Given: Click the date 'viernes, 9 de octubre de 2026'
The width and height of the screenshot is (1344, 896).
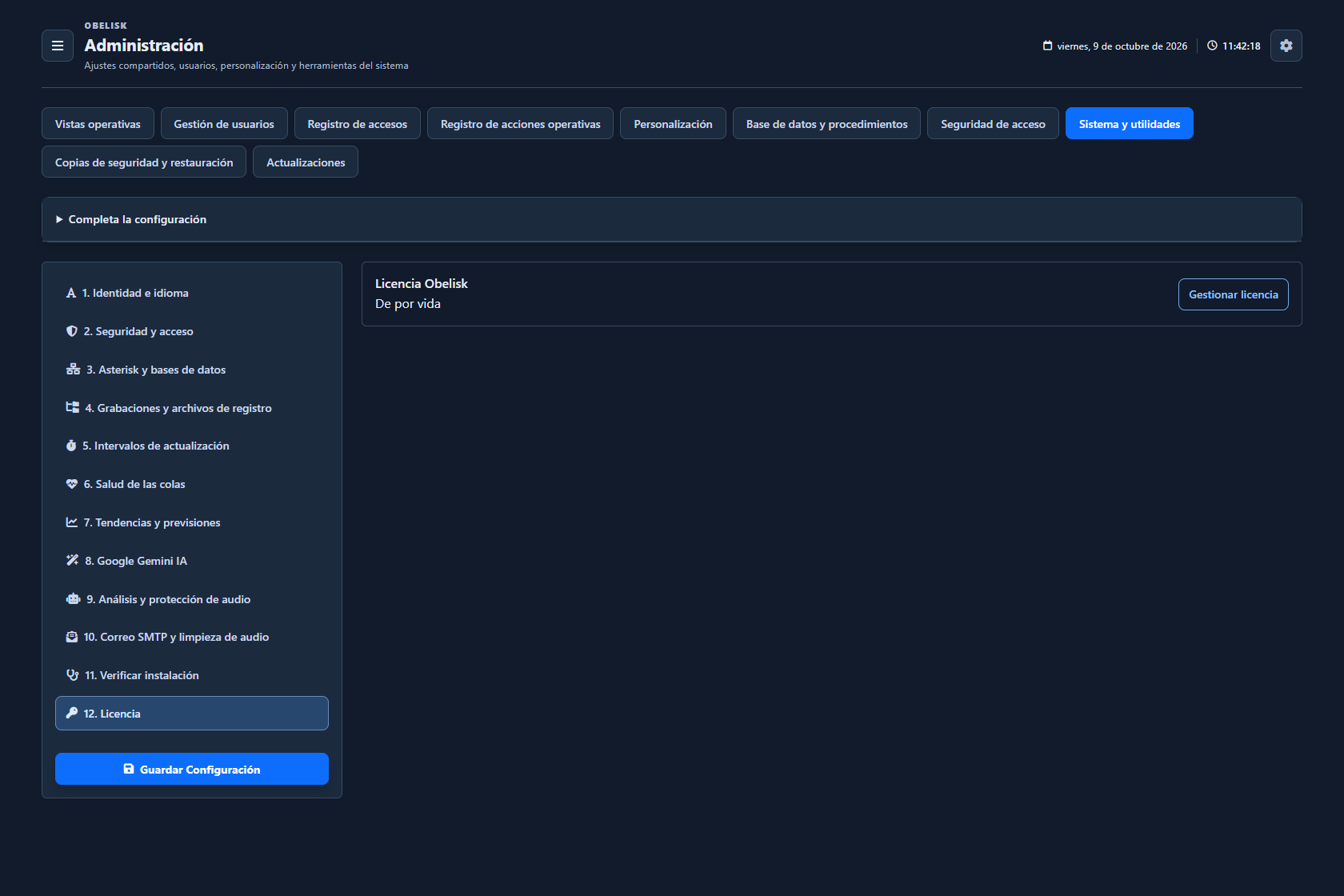Looking at the screenshot, I should point(1122,46).
